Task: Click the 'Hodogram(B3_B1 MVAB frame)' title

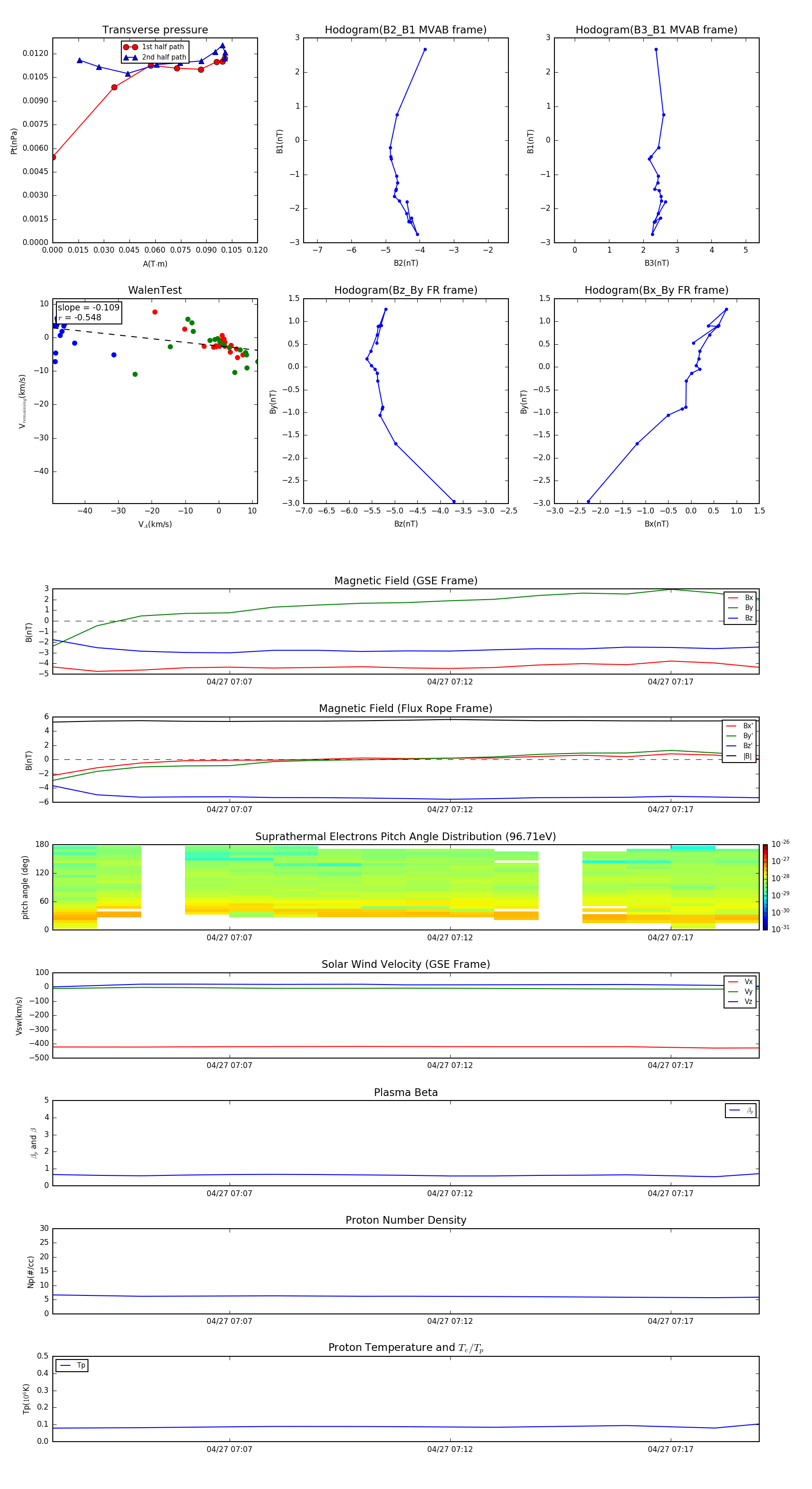Action: point(656,30)
